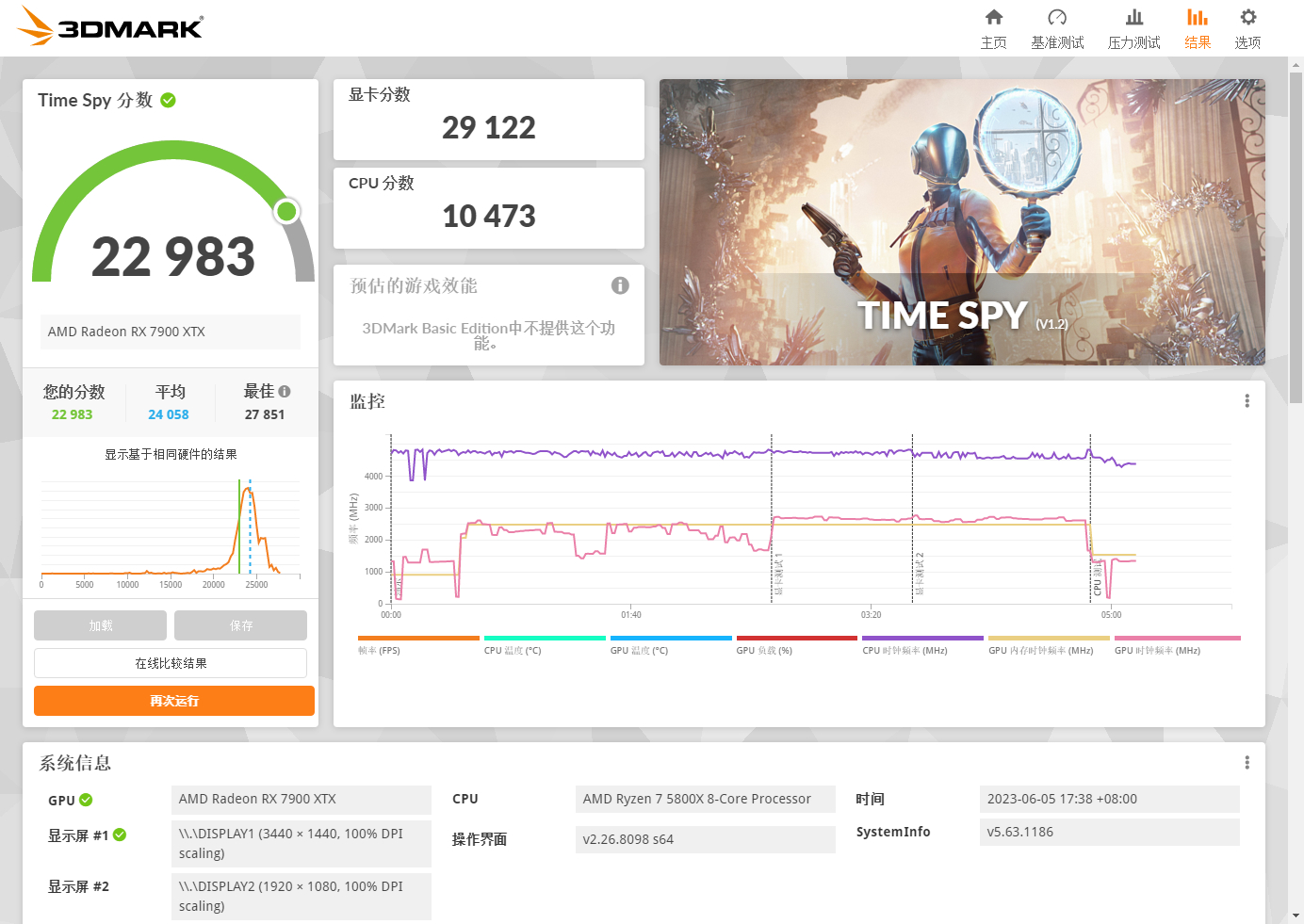Screen dimensions: 1304x924
Task: Click the version v2.26.8098 s64 value
Action: (706, 839)
